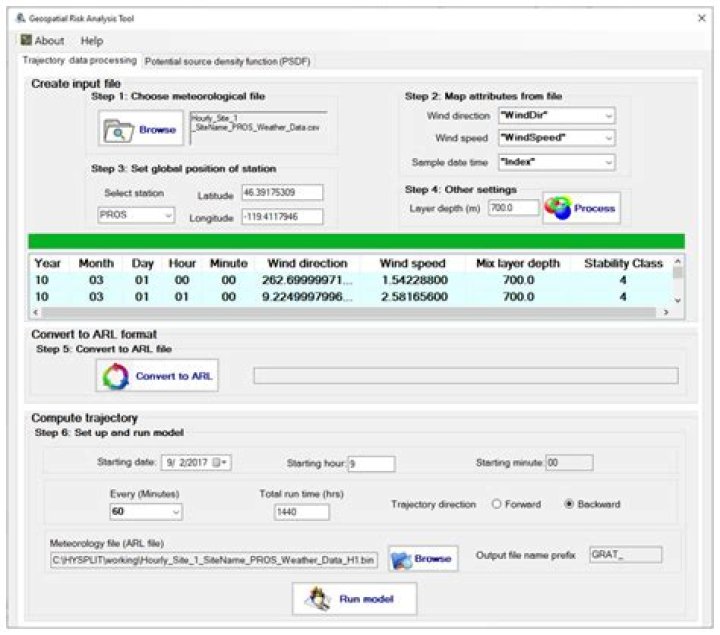The height and width of the screenshot is (635, 720).
Task: Click the Convert to ARL circular icon
Action: 116,376
